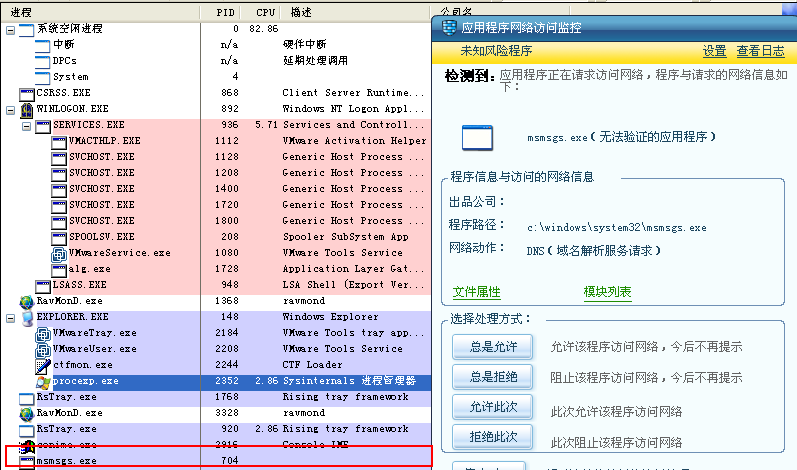Sort by the PID column header
The image size is (797, 470).
click(221, 12)
